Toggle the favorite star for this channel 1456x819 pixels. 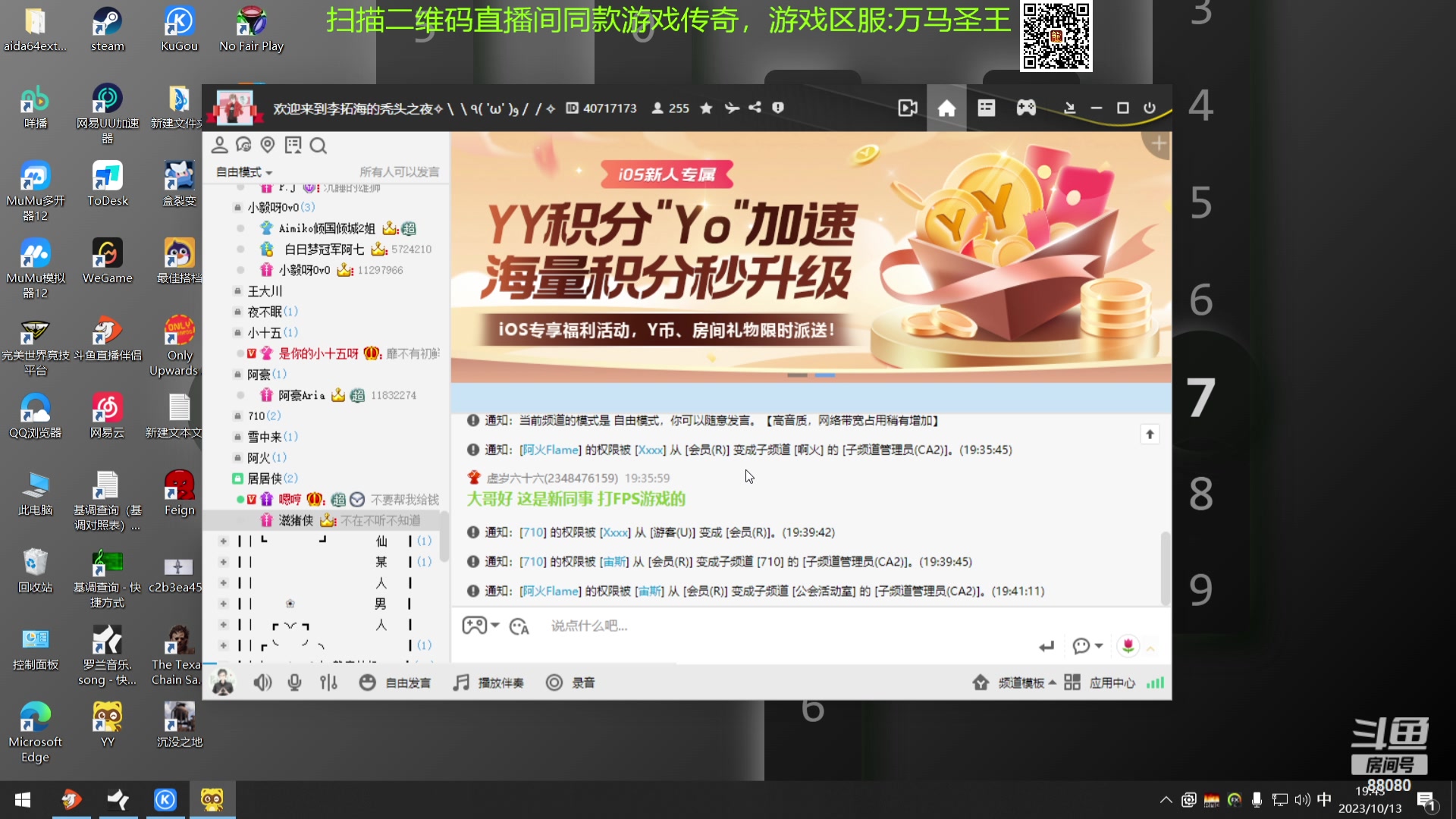pyautogui.click(x=706, y=108)
